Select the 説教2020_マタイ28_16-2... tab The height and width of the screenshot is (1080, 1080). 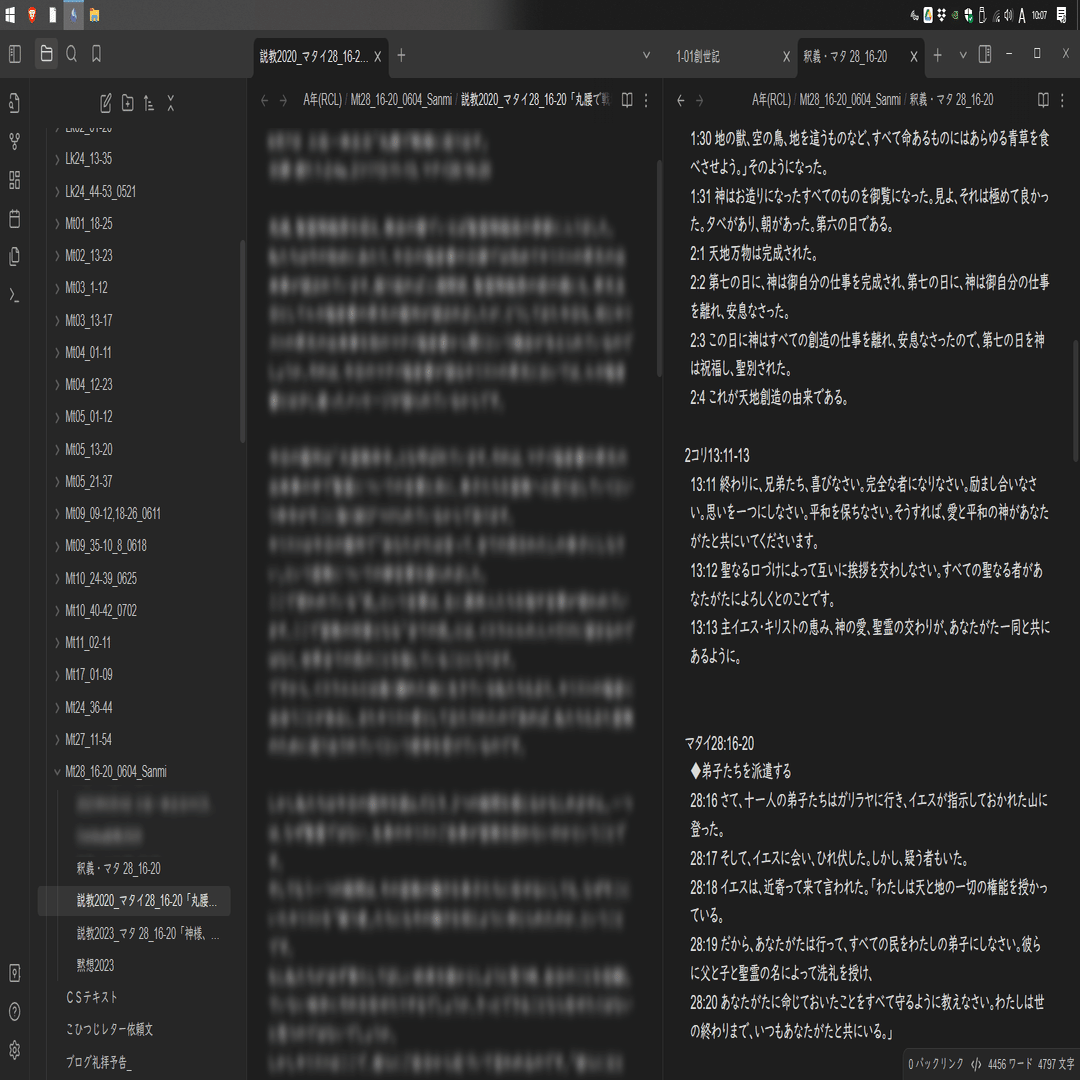click(x=313, y=57)
